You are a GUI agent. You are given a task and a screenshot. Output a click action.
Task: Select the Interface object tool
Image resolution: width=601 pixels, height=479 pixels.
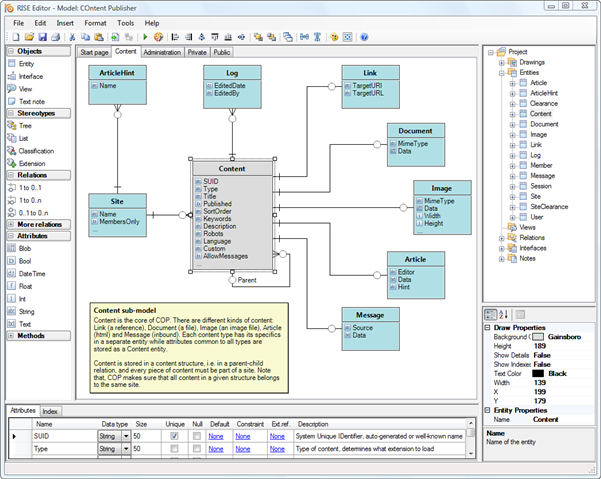pos(31,76)
